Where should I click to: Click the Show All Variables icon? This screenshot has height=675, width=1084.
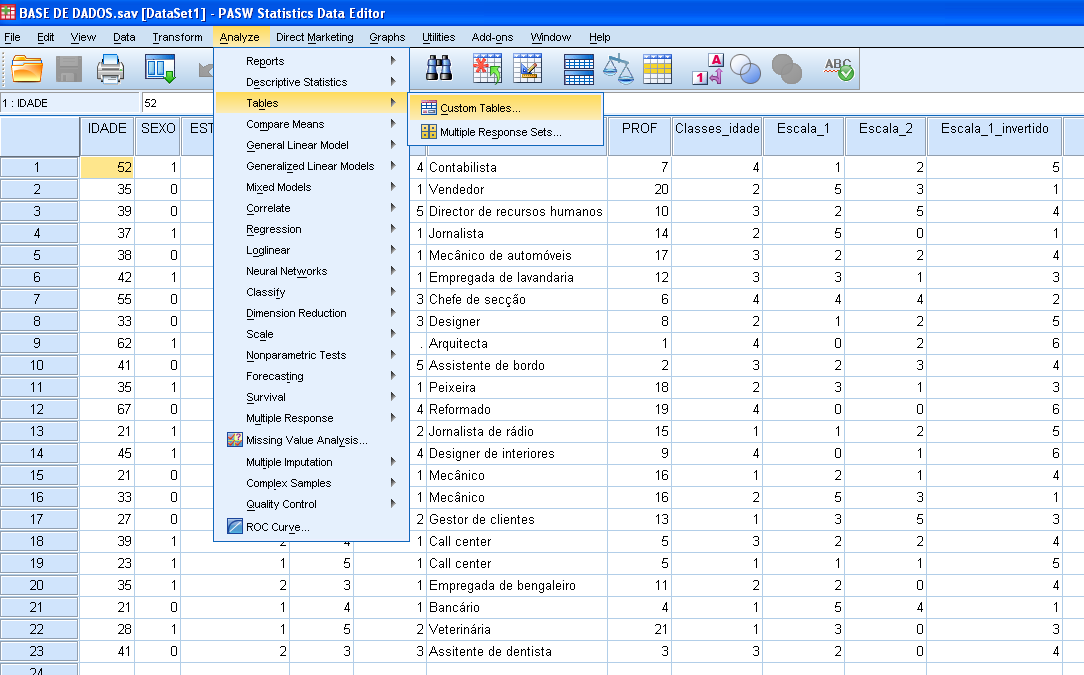tap(786, 70)
